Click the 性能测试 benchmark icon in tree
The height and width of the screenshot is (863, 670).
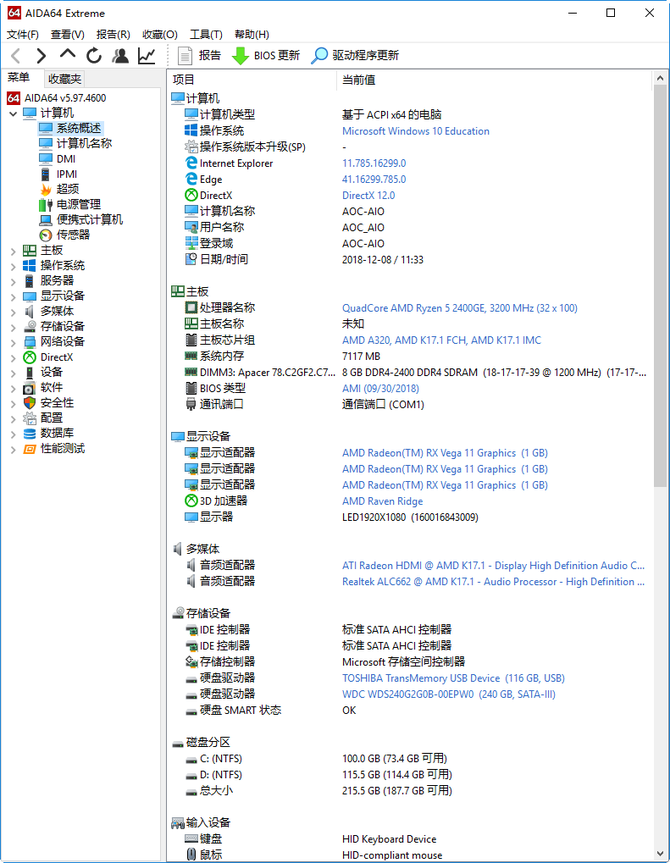(30, 449)
